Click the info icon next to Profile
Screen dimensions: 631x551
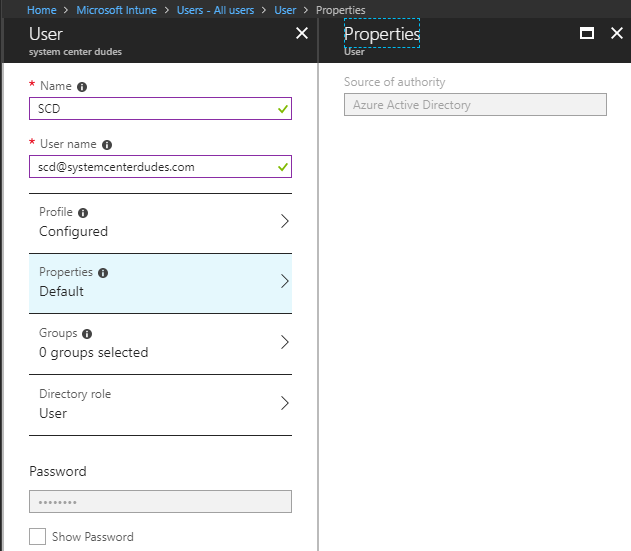pyautogui.click(x=83, y=213)
